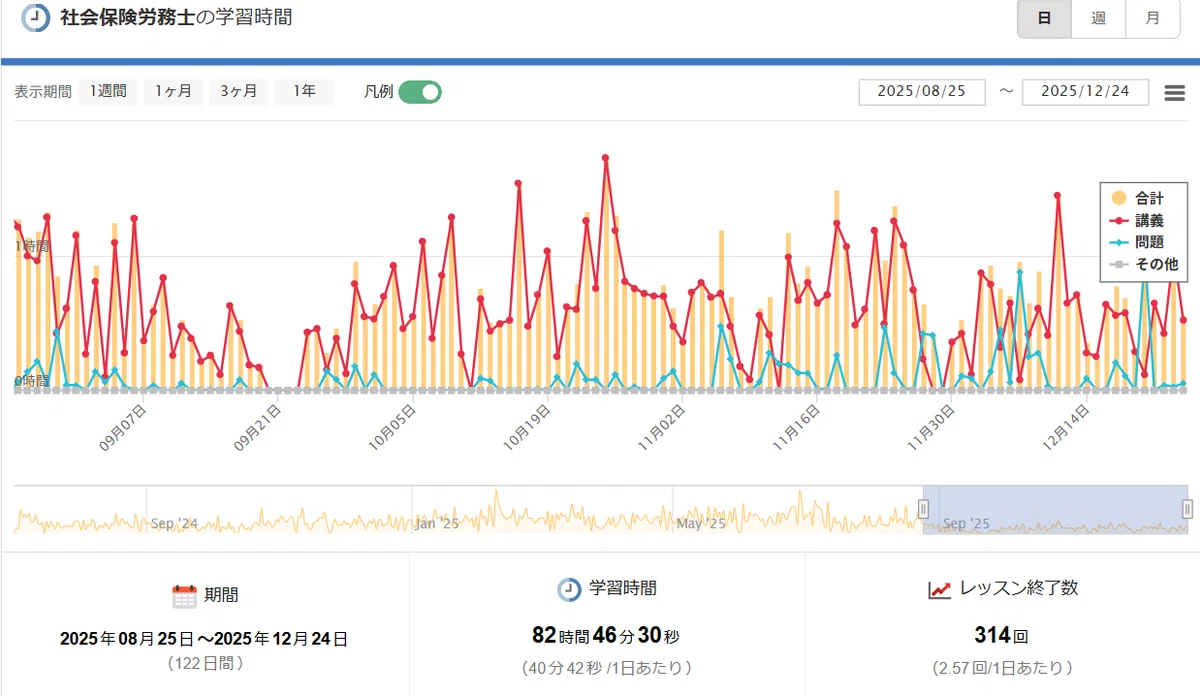Switch to the 週 view tab
The width and height of the screenshot is (1200, 696).
pos(1098,19)
